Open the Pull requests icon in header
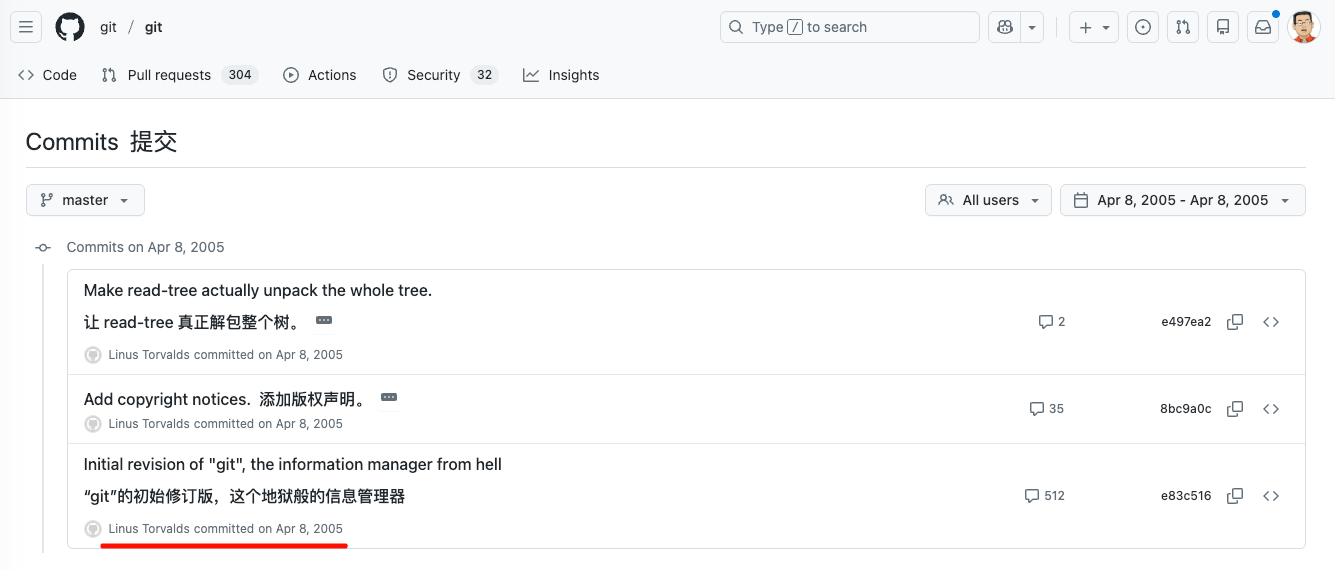 (1183, 27)
